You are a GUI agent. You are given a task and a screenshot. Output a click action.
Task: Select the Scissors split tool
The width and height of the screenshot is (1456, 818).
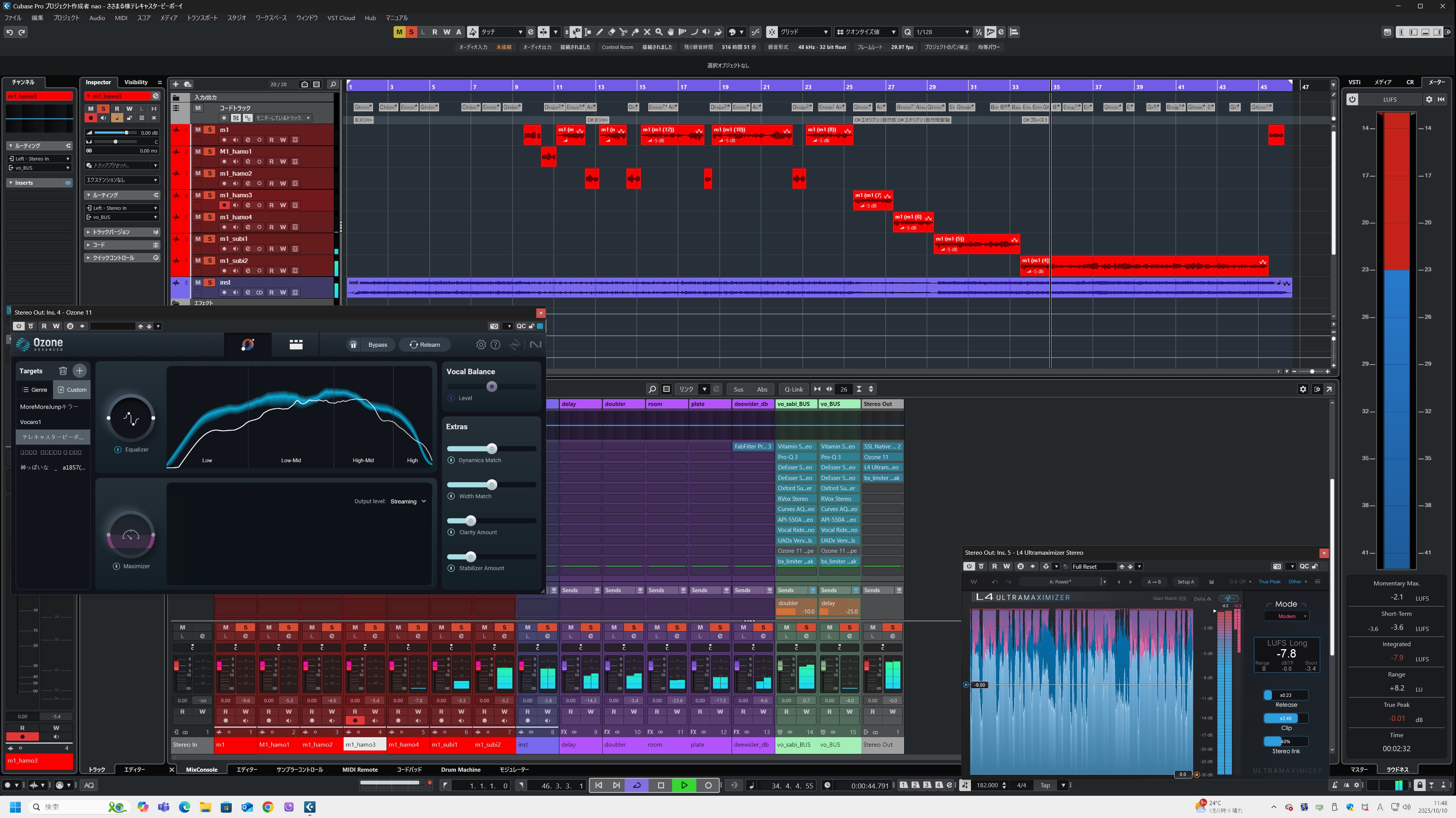(624, 32)
